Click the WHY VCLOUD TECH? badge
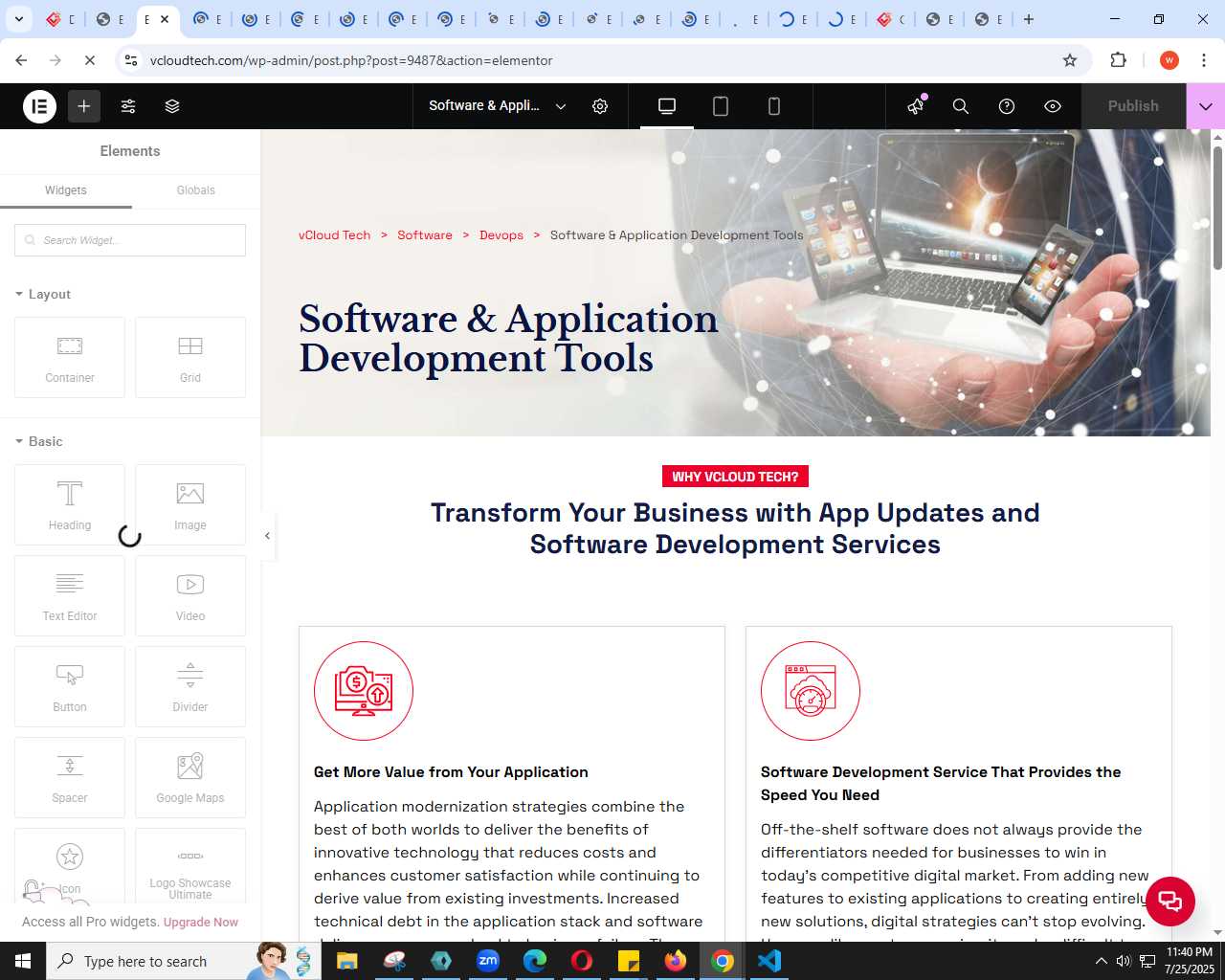This screenshot has height=980, width=1225. coord(735,477)
